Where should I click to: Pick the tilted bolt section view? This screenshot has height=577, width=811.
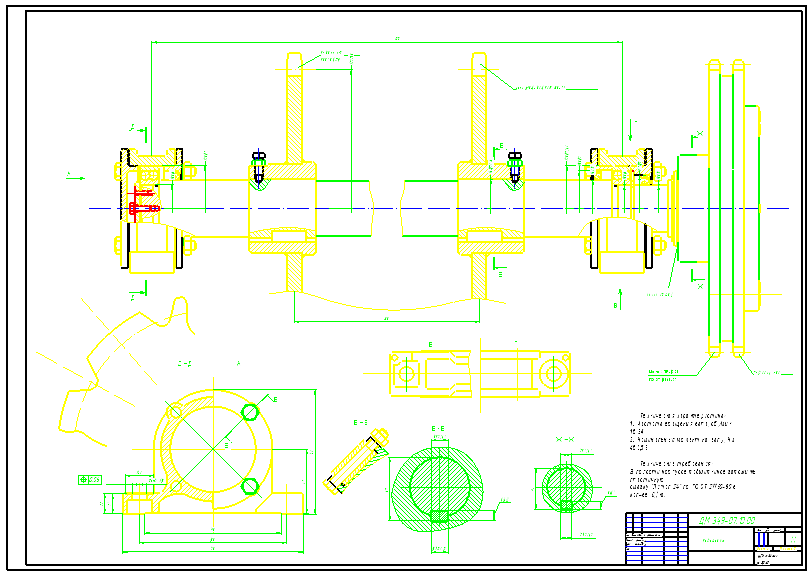tap(357, 461)
